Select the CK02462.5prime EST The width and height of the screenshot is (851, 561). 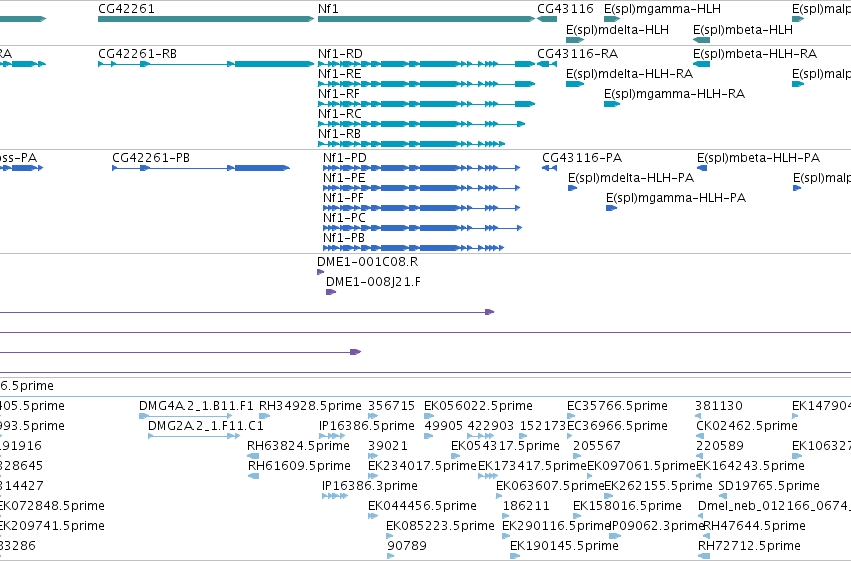click(x=700, y=436)
